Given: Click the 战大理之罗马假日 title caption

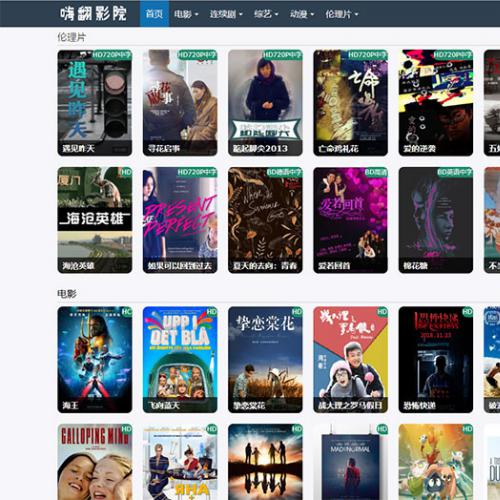Looking at the screenshot, I should [350, 405].
